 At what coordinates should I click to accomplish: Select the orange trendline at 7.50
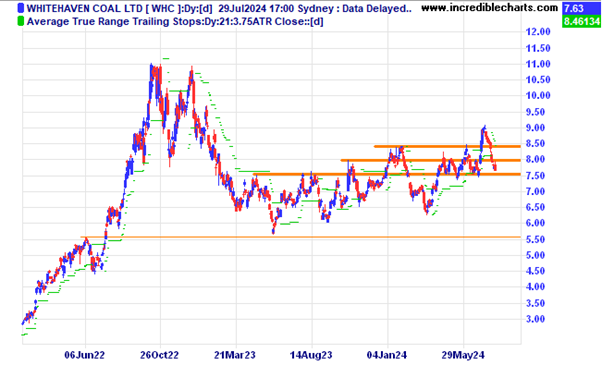click(387, 174)
